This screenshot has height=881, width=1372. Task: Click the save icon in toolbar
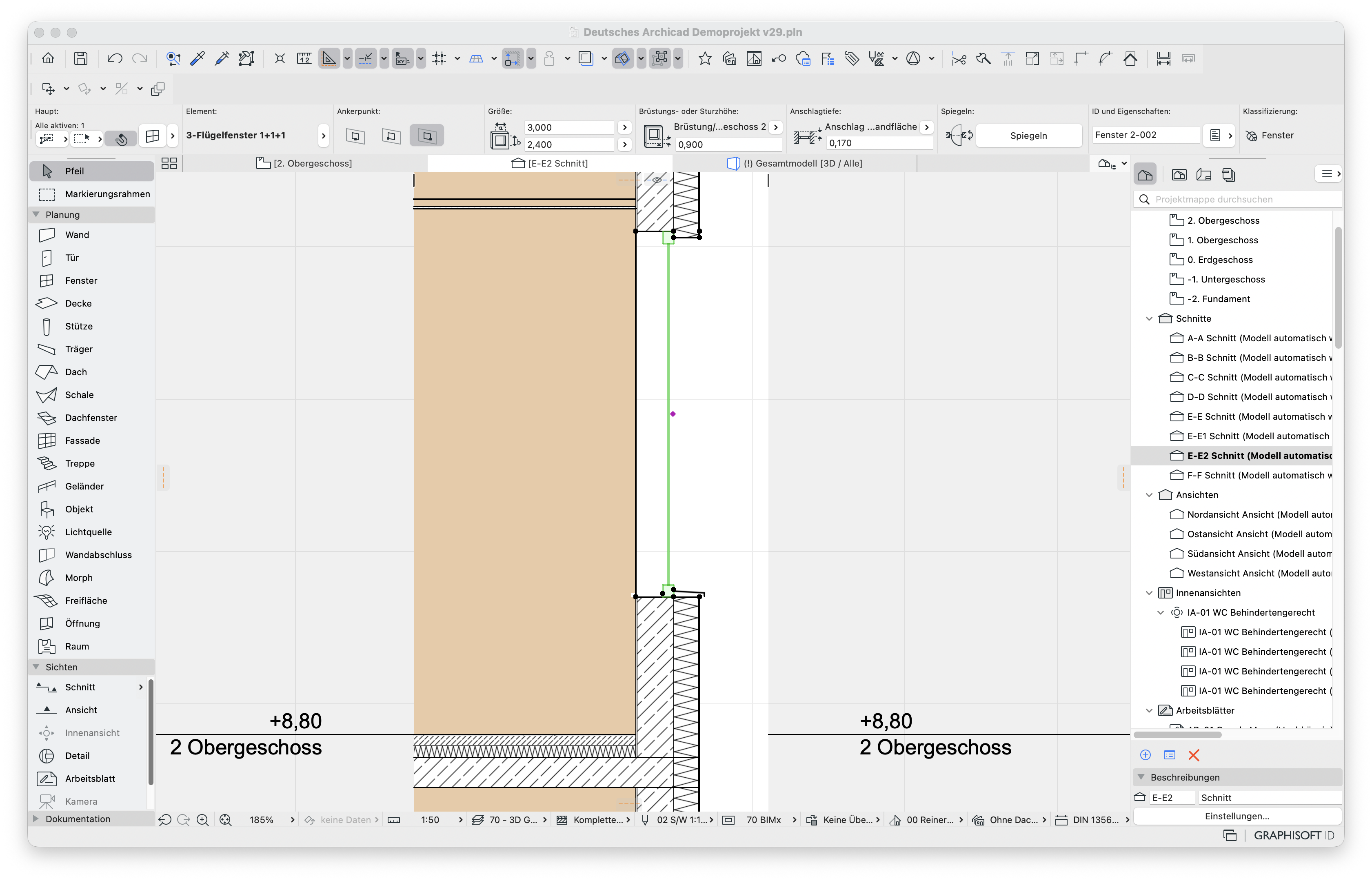tap(81, 58)
